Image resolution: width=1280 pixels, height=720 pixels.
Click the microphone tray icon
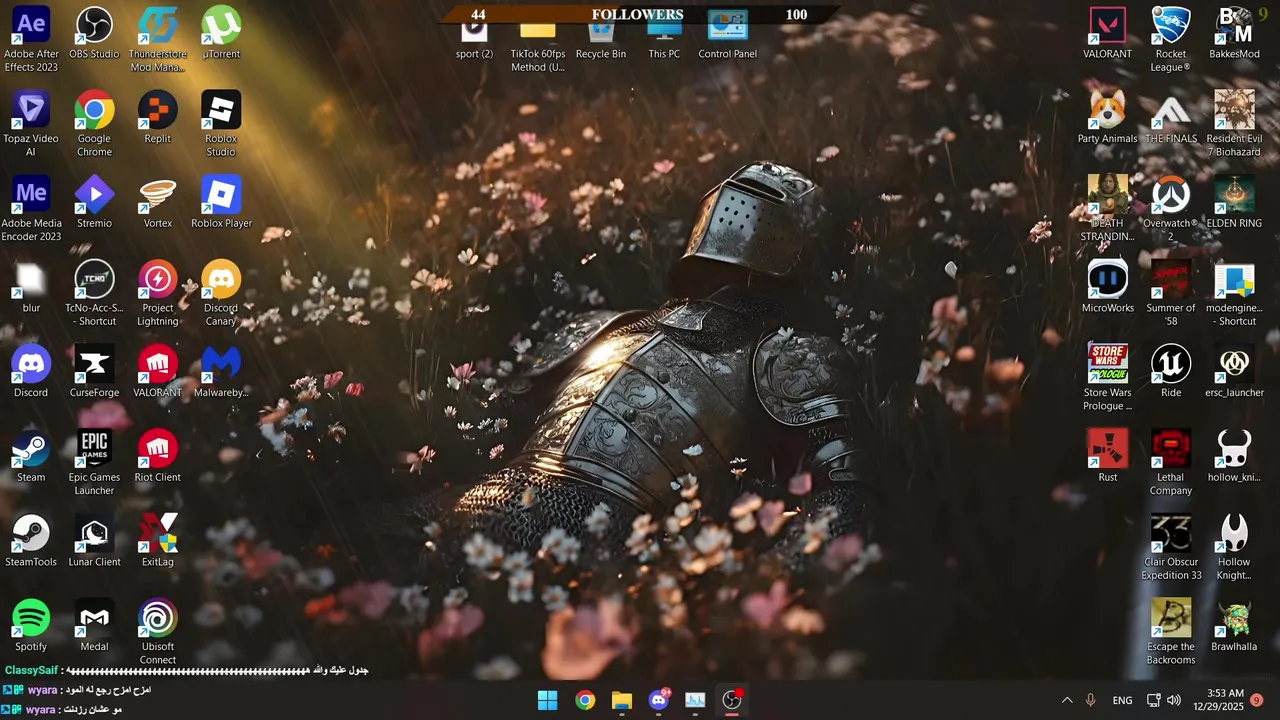tap(1091, 700)
